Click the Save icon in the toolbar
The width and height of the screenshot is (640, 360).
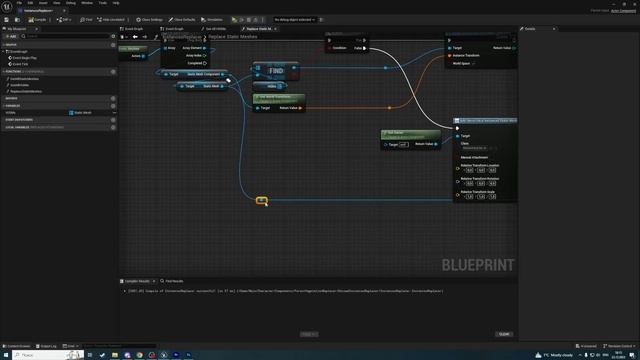coord(7,20)
